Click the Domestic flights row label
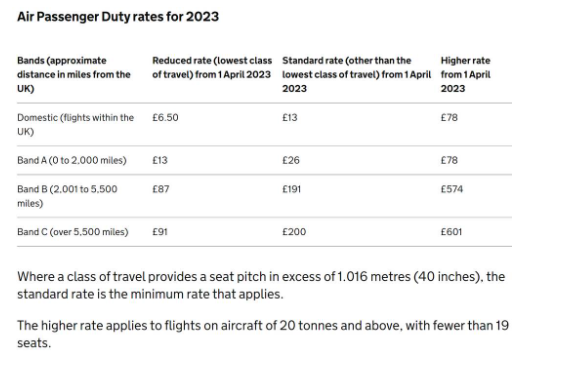The height and width of the screenshot is (368, 584). point(76,124)
